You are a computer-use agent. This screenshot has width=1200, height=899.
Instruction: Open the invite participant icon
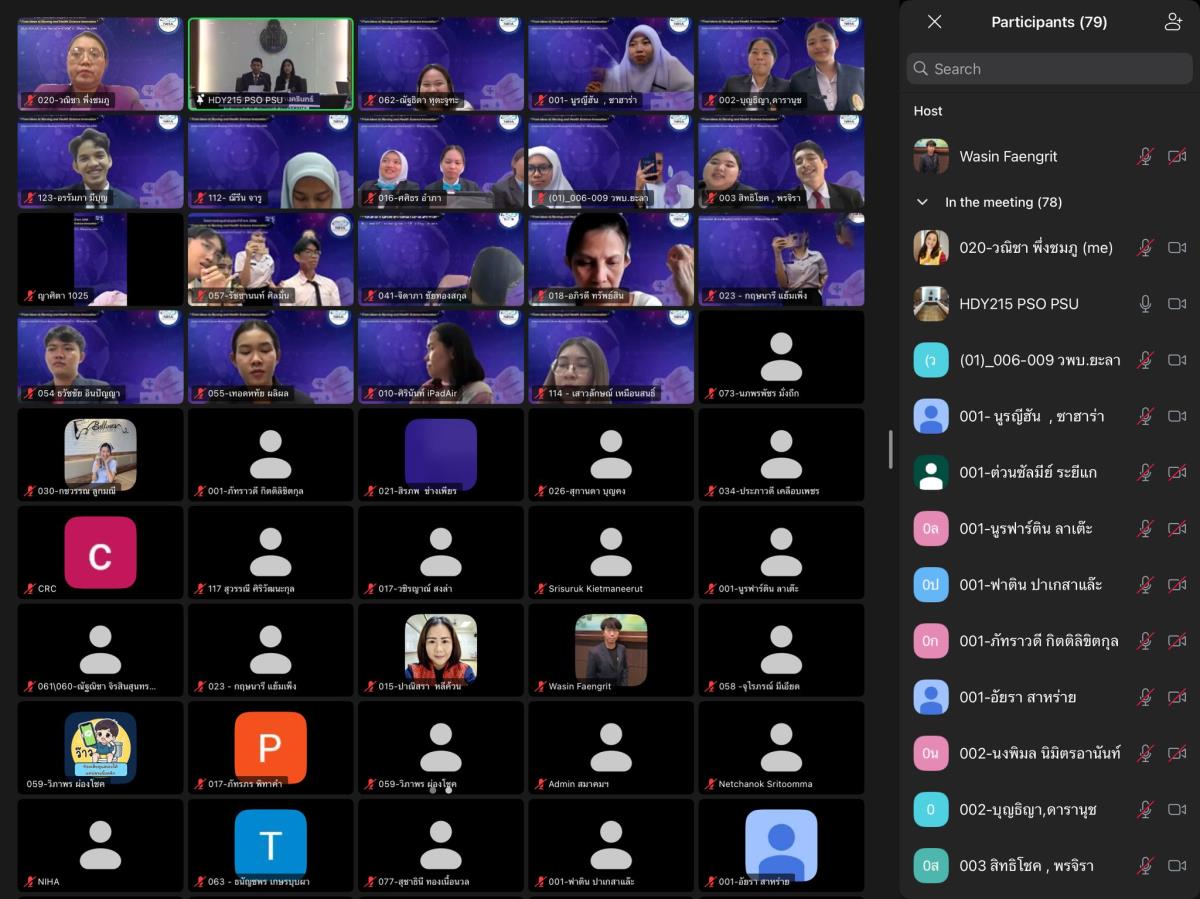(x=1173, y=22)
